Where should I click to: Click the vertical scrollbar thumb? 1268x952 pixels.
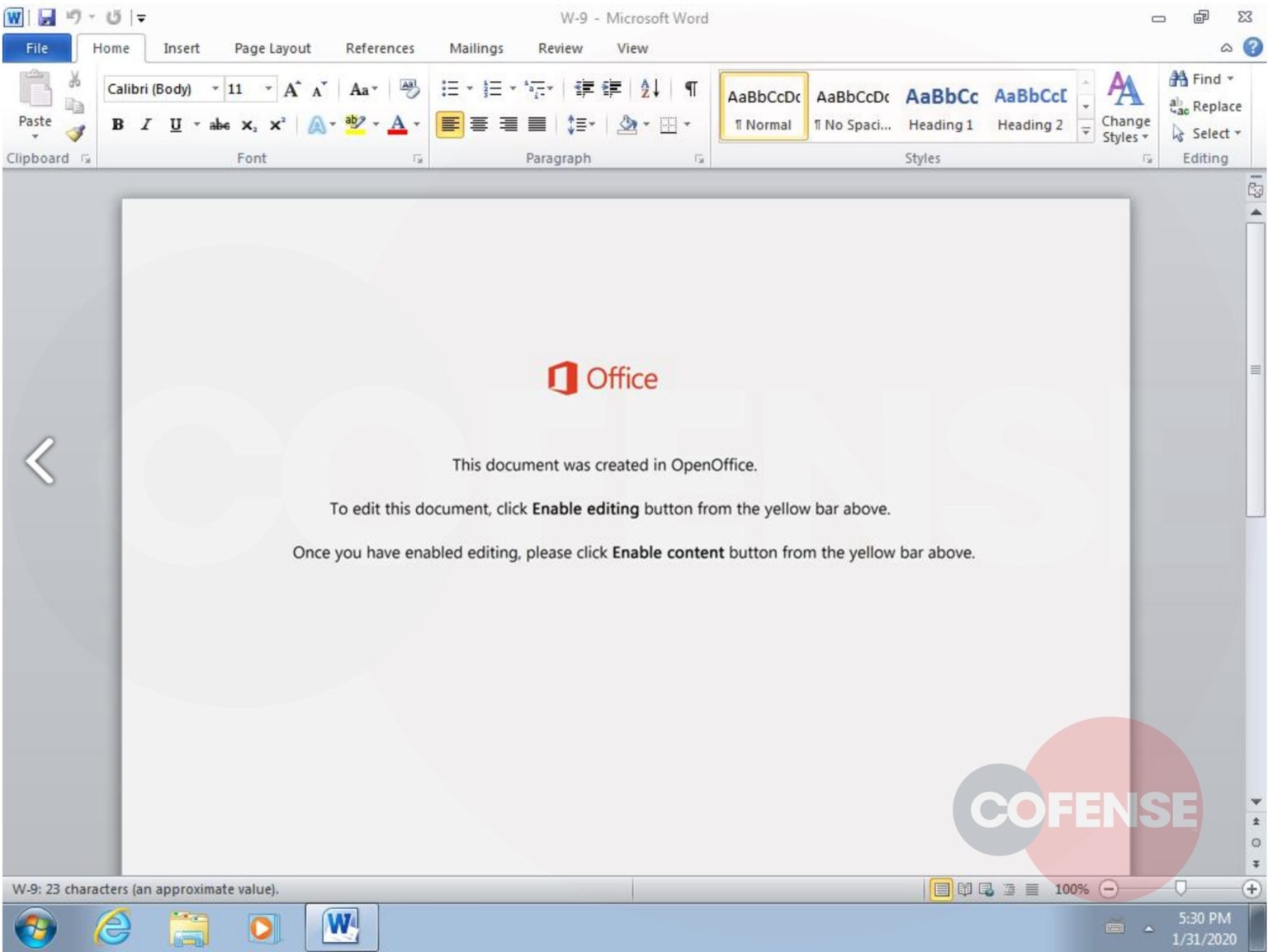pyautogui.click(x=1256, y=370)
